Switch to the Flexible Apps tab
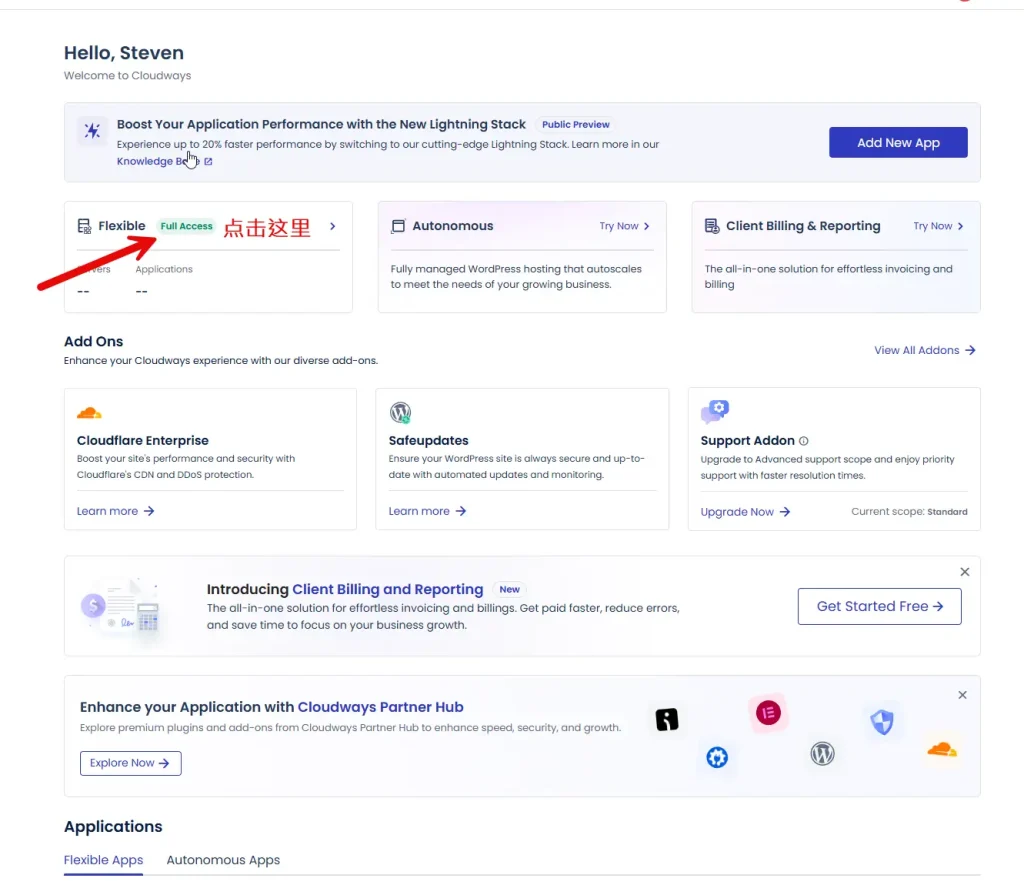The image size is (1024, 885). click(103, 860)
